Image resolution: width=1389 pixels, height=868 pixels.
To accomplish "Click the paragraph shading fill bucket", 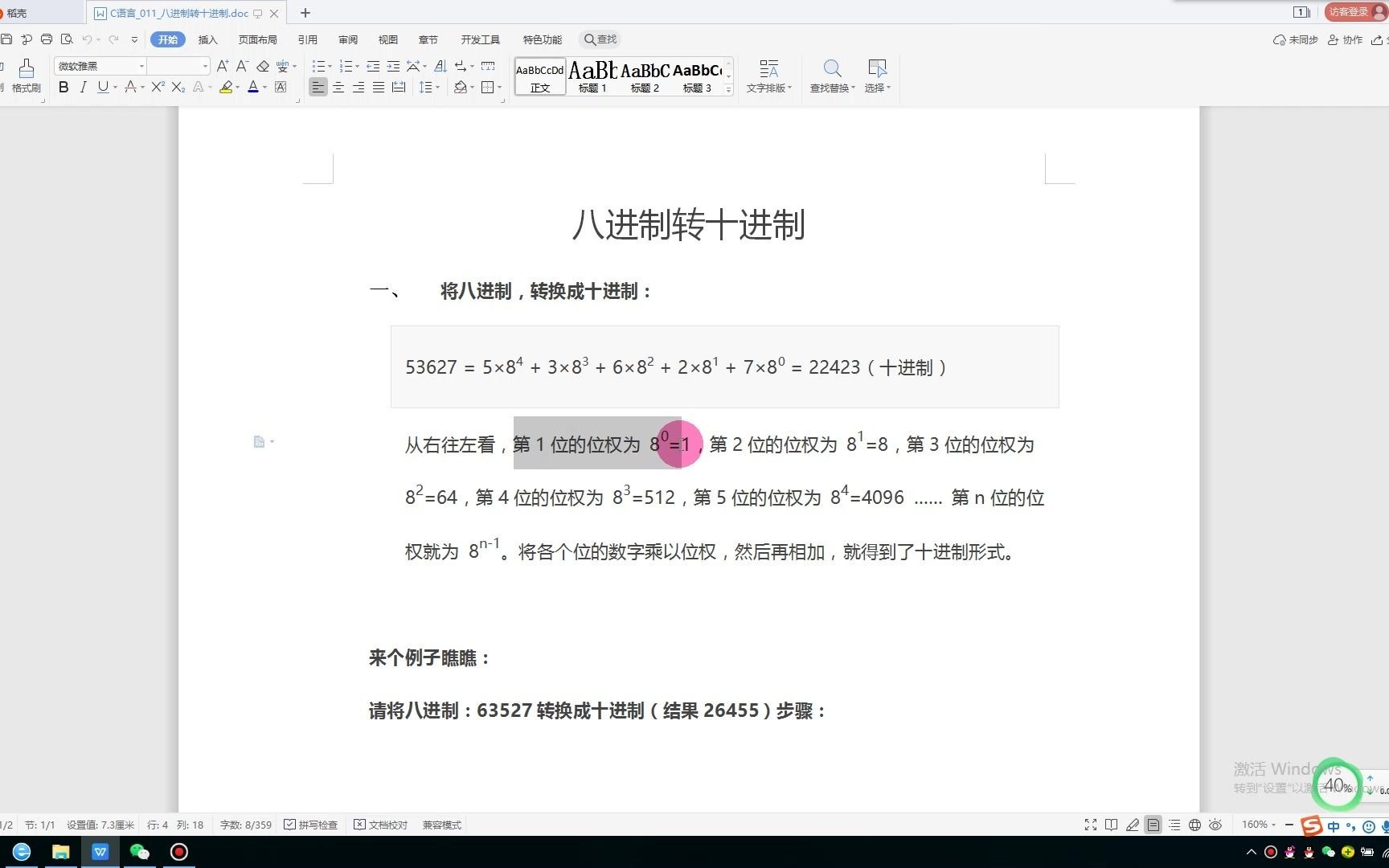I will [461, 88].
